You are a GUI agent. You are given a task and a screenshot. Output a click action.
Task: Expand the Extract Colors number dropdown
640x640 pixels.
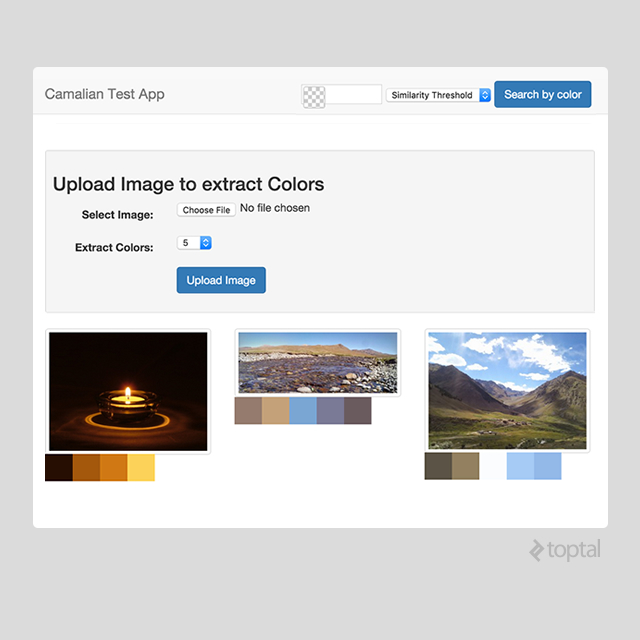194,243
